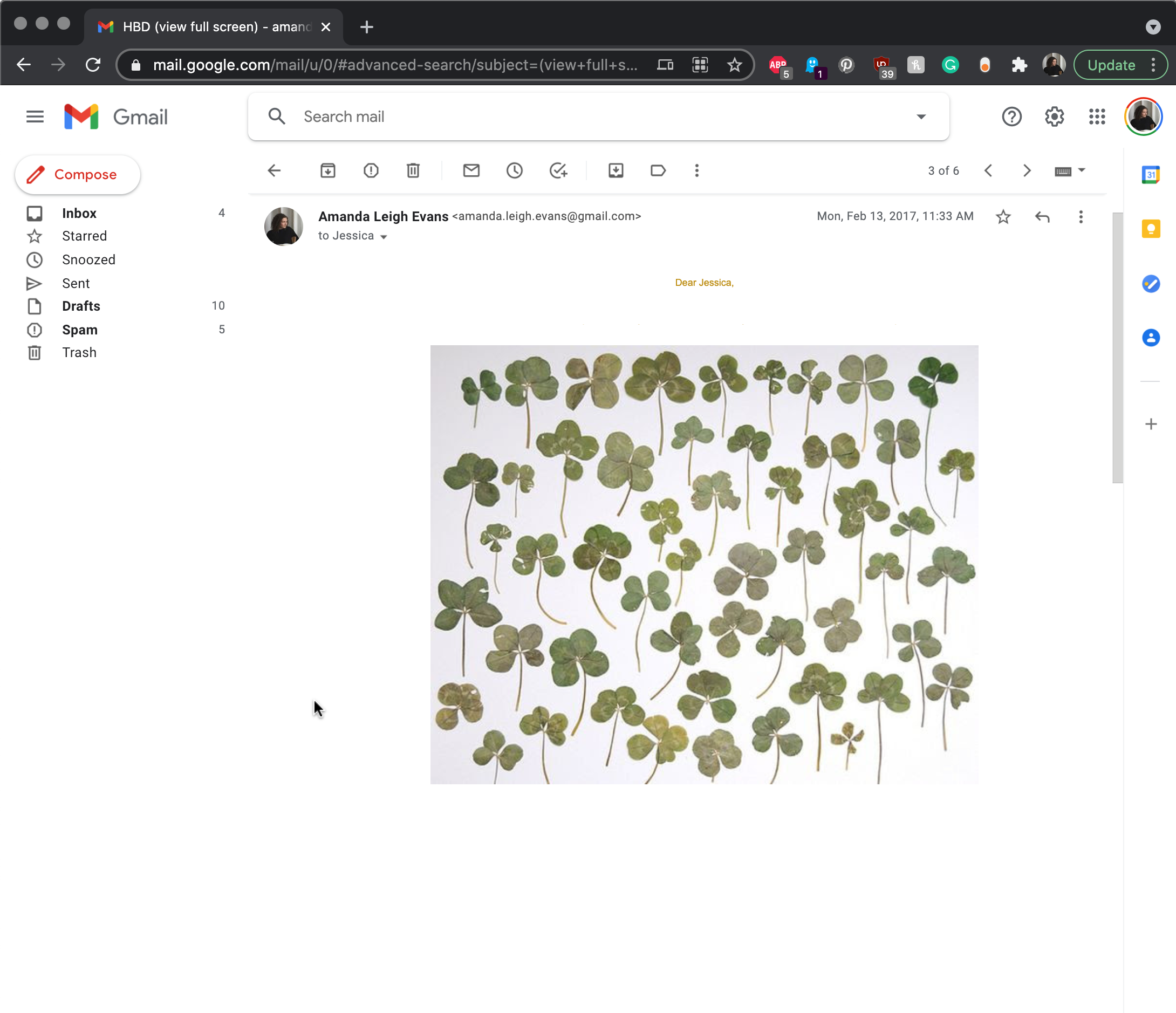The height and width of the screenshot is (1013, 1176).
Task: Archive this email
Action: [x=327, y=170]
